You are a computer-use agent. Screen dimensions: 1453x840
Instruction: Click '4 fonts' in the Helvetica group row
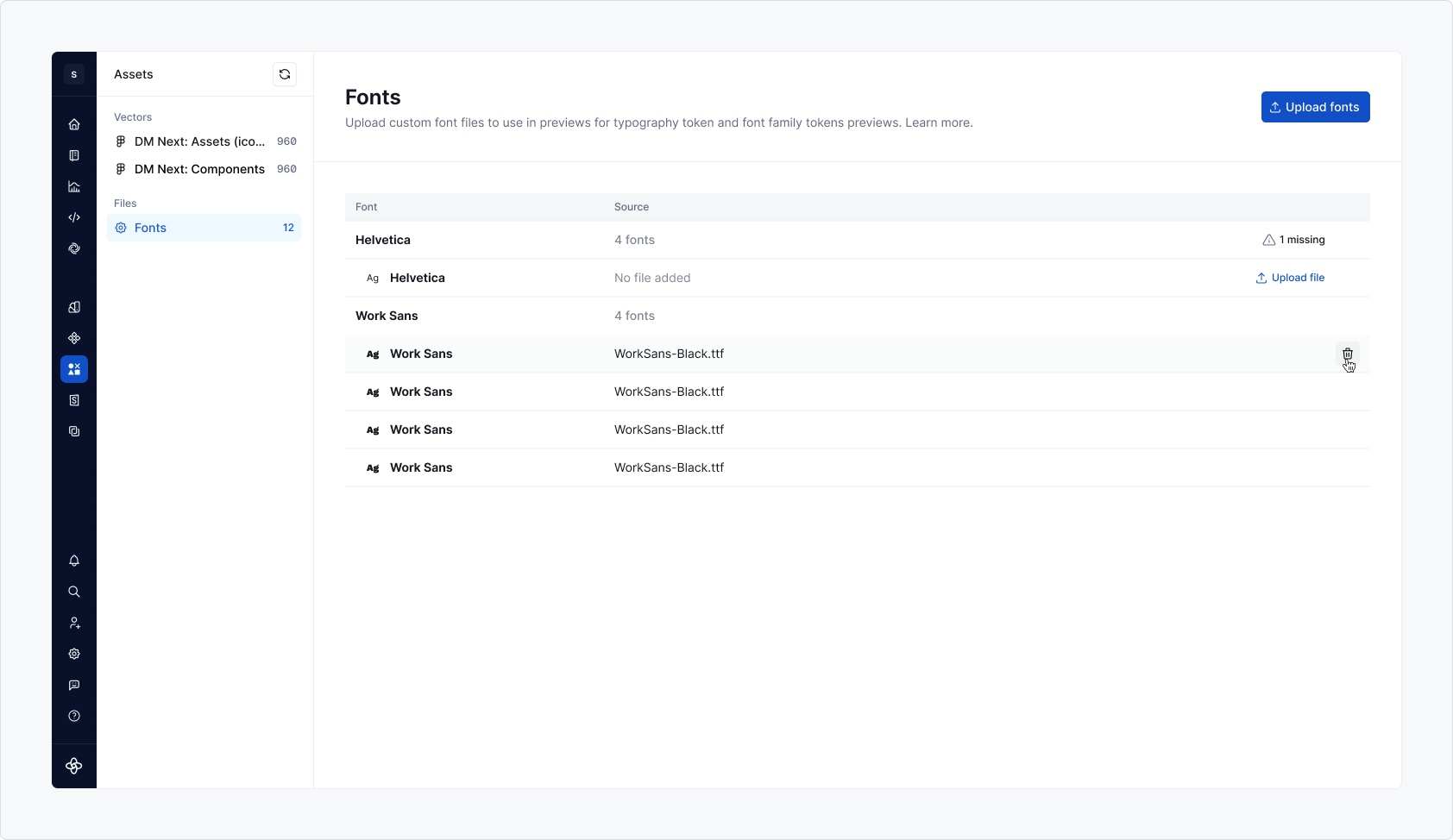(x=634, y=240)
